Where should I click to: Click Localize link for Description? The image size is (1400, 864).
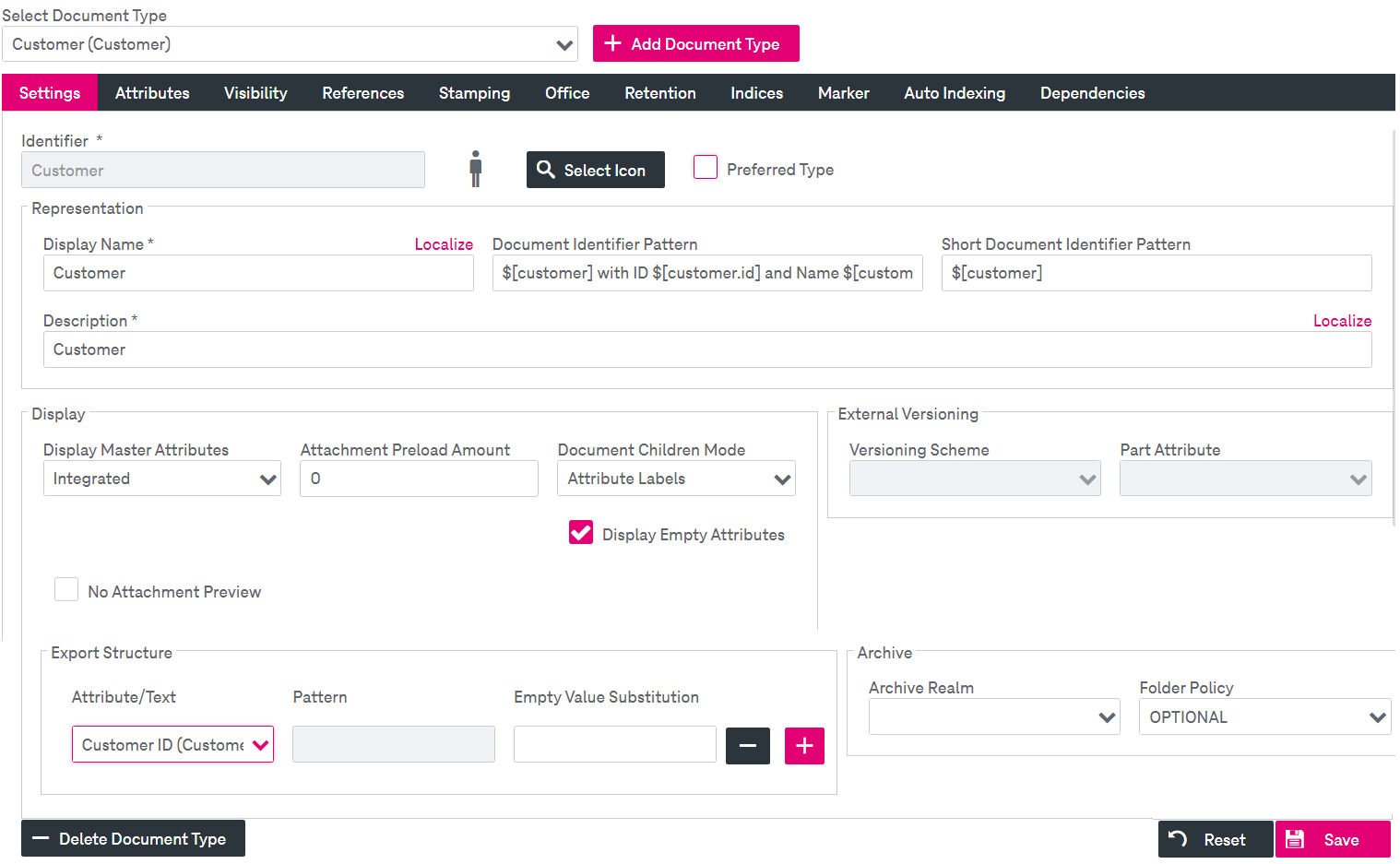1342,321
